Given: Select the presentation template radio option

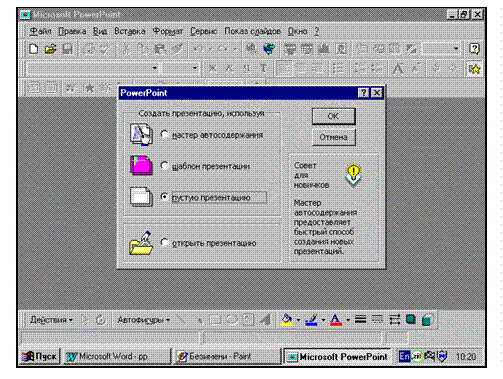Looking at the screenshot, I should pyautogui.click(x=164, y=165).
